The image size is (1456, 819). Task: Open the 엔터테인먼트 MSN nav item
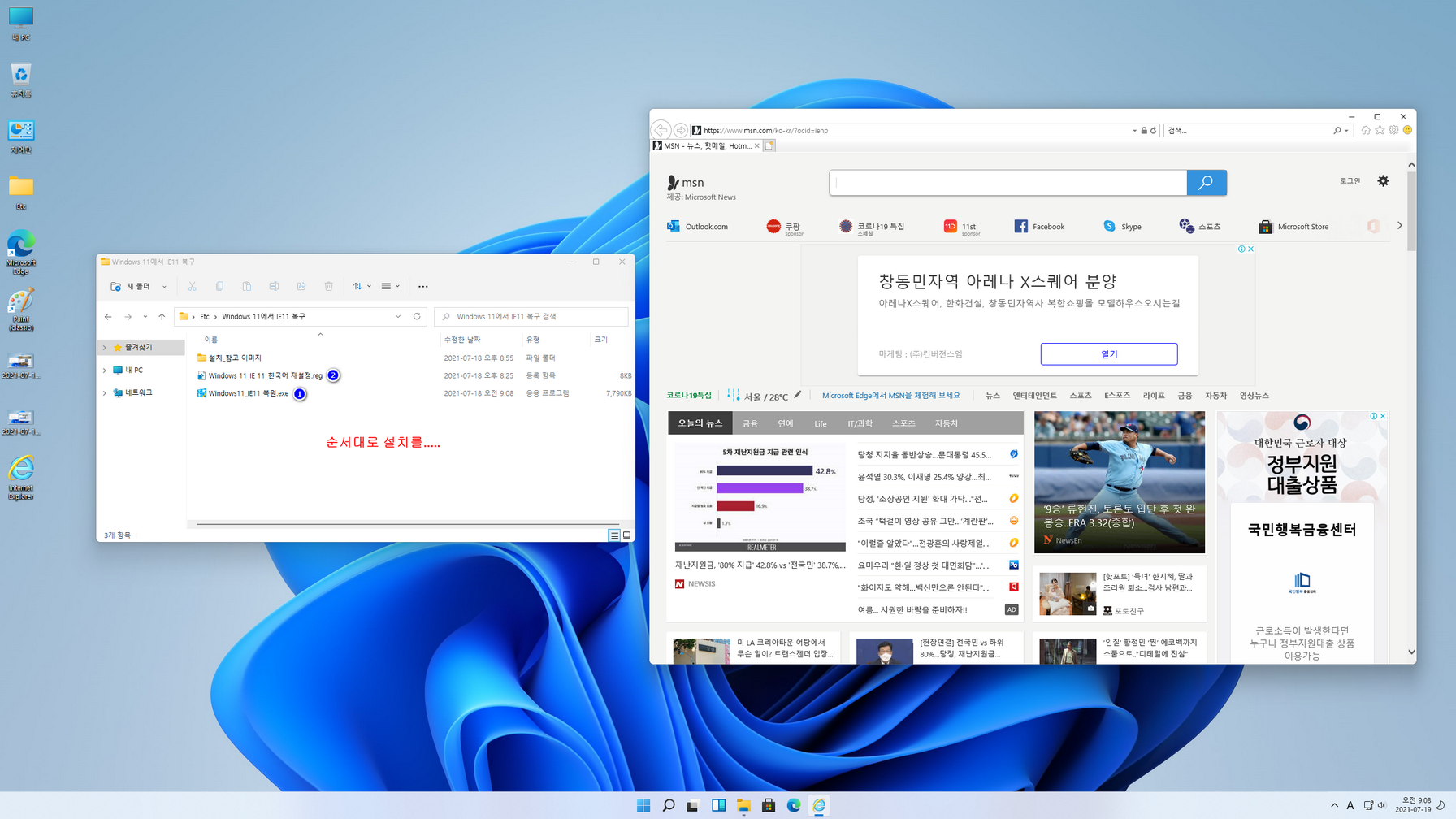coord(1034,396)
